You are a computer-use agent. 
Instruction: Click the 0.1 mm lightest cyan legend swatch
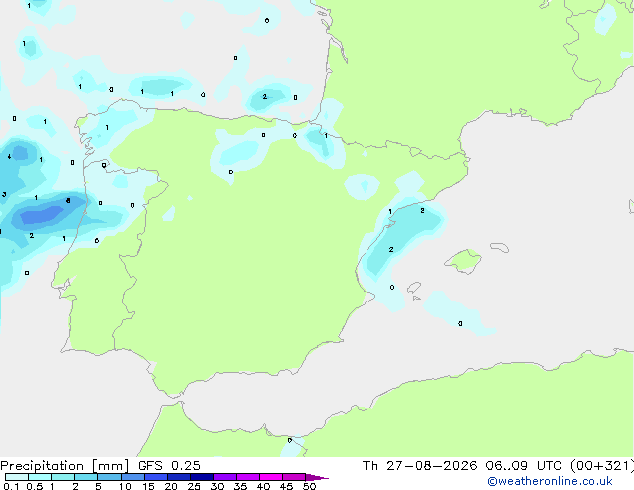pyautogui.click(x=17, y=477)
